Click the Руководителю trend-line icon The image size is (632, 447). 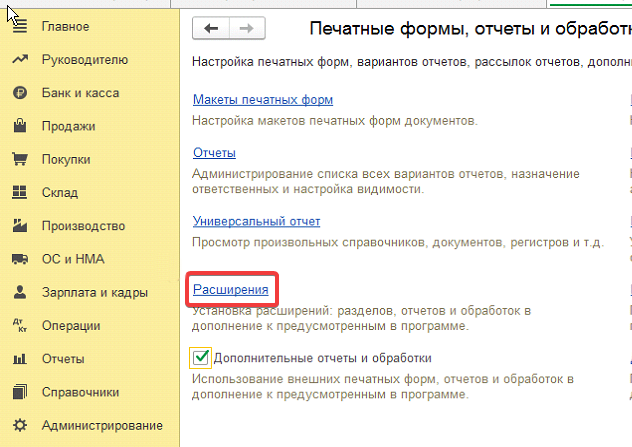click(x=20, y=60)
